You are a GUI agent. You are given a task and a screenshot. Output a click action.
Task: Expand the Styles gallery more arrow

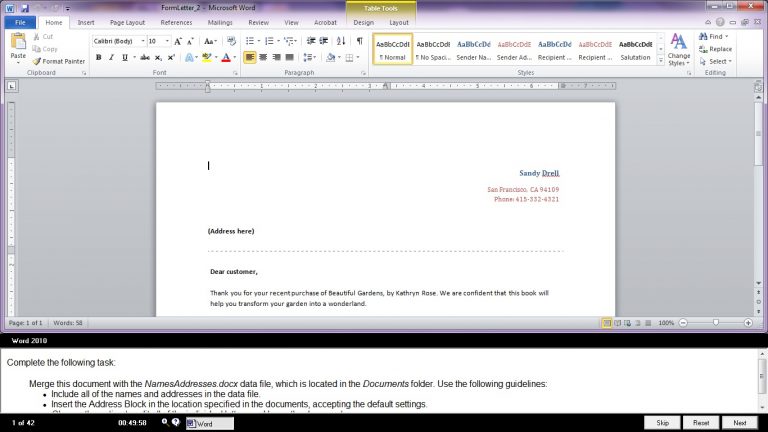660,59
